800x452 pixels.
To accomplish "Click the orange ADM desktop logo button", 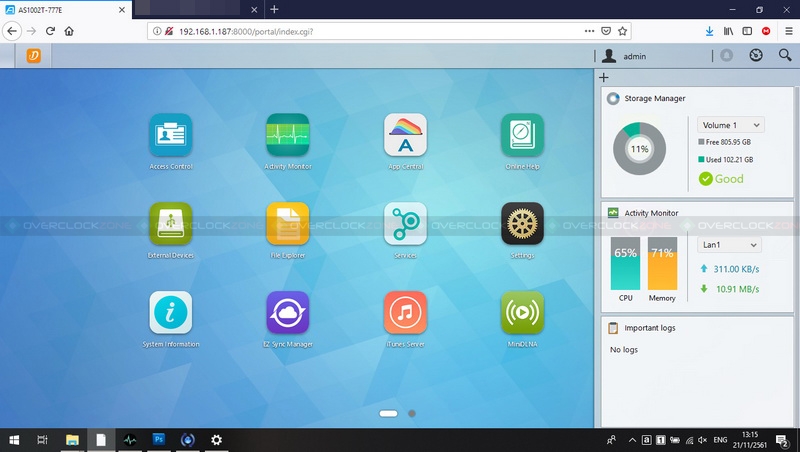I will point(34,56).
